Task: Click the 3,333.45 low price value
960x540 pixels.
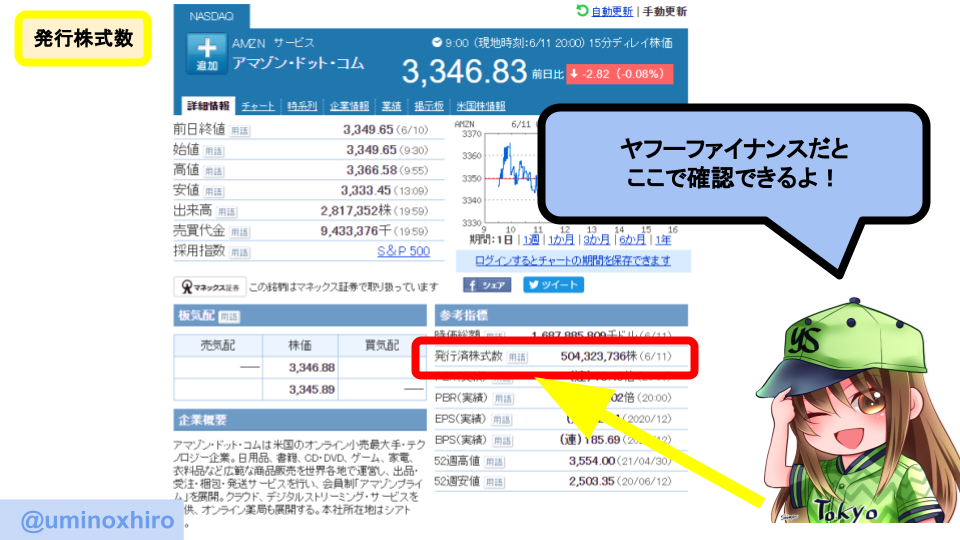Action: 366,190
